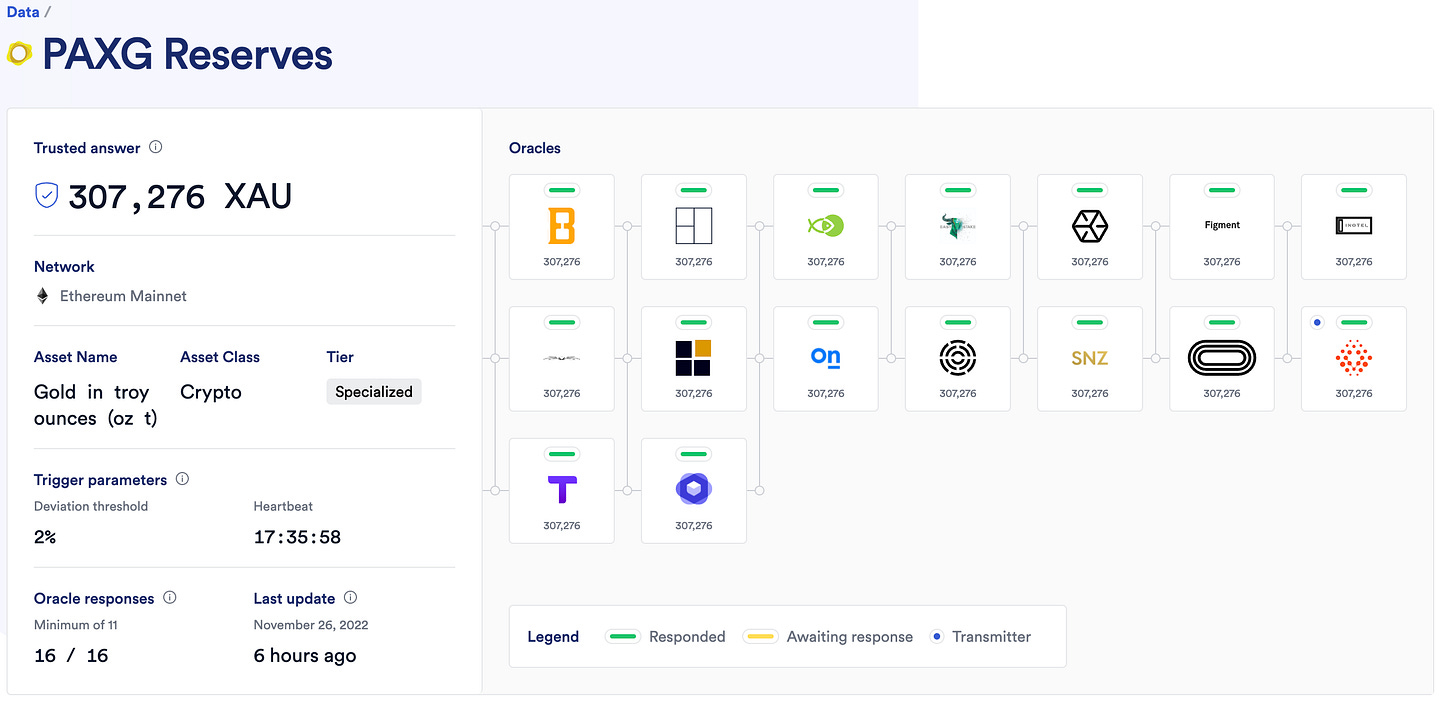
Task: Click the 307,276 value under the On logo
Action: click(x=826, y=394)
